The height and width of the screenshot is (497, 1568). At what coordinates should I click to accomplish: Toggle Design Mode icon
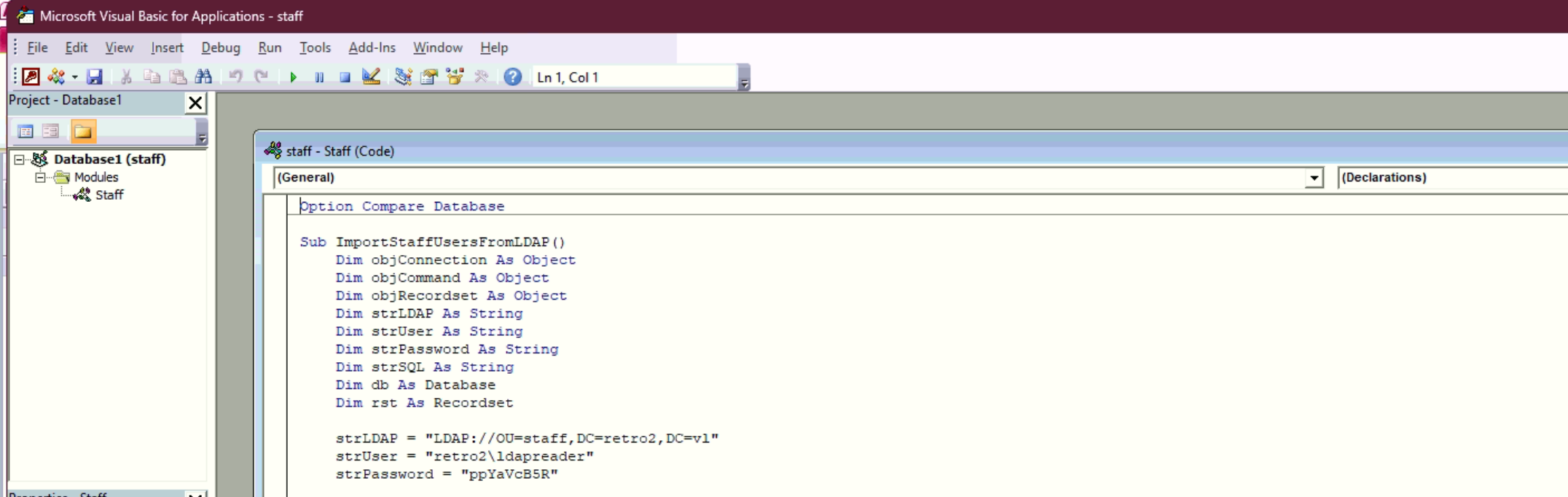tap(371, 77)
